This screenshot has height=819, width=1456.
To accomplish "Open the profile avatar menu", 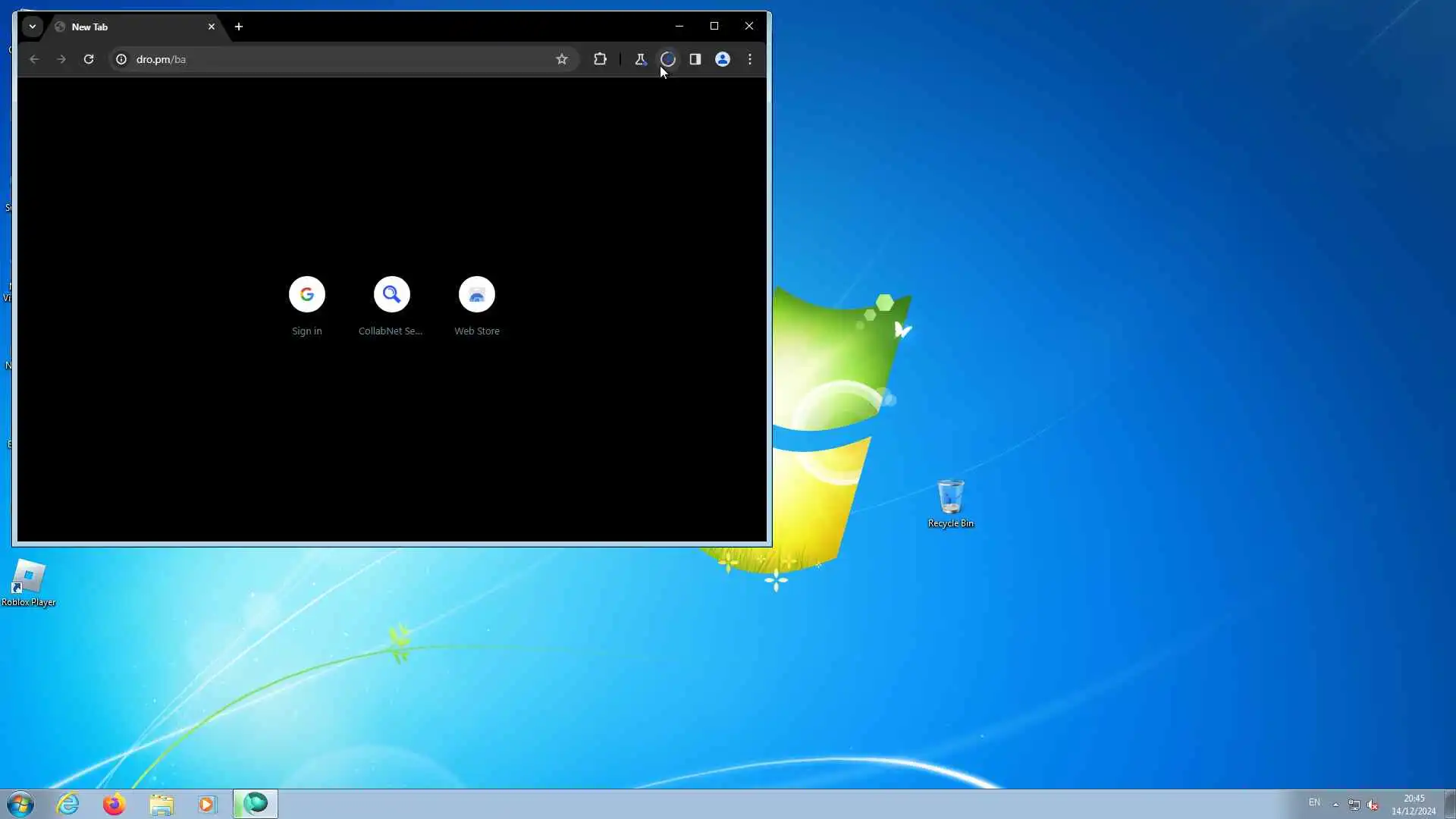I will pyautogui.click(x=723, y=59).
